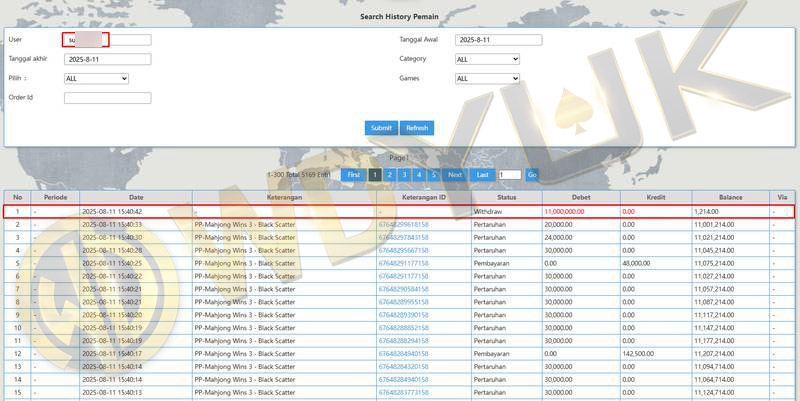The image size is (800, 401).
Task: Click the Balance column header
Action: point(731,197)
